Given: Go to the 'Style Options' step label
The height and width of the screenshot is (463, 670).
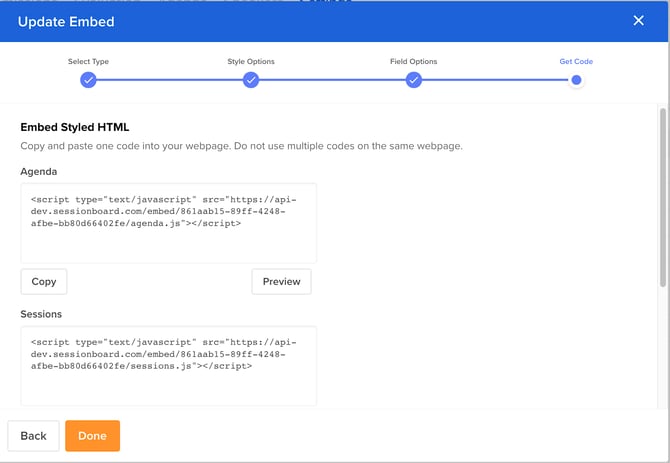Looking at the screenshot, I should [251, 62].
